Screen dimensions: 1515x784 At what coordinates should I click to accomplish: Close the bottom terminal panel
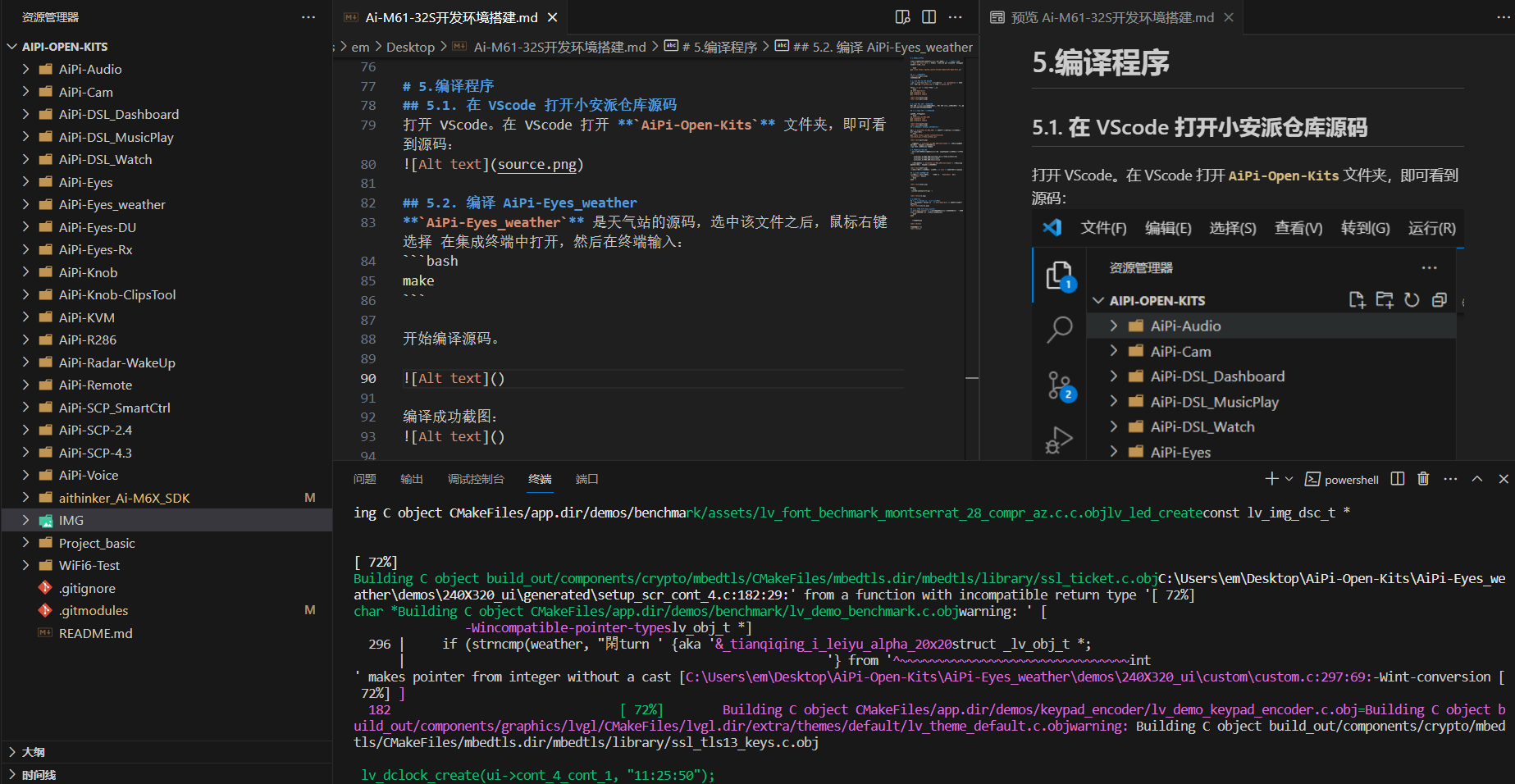1503,479
